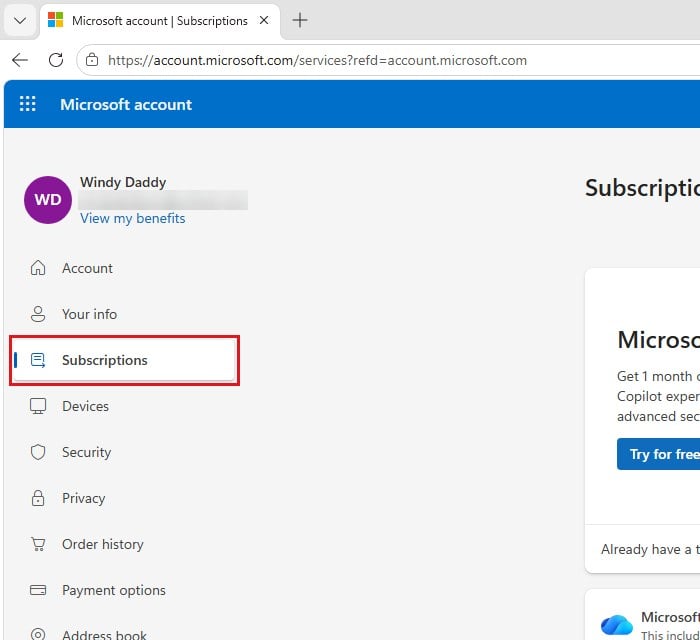
Task: Select the Microsoft account Subscriptions tab
Action: 159,21
